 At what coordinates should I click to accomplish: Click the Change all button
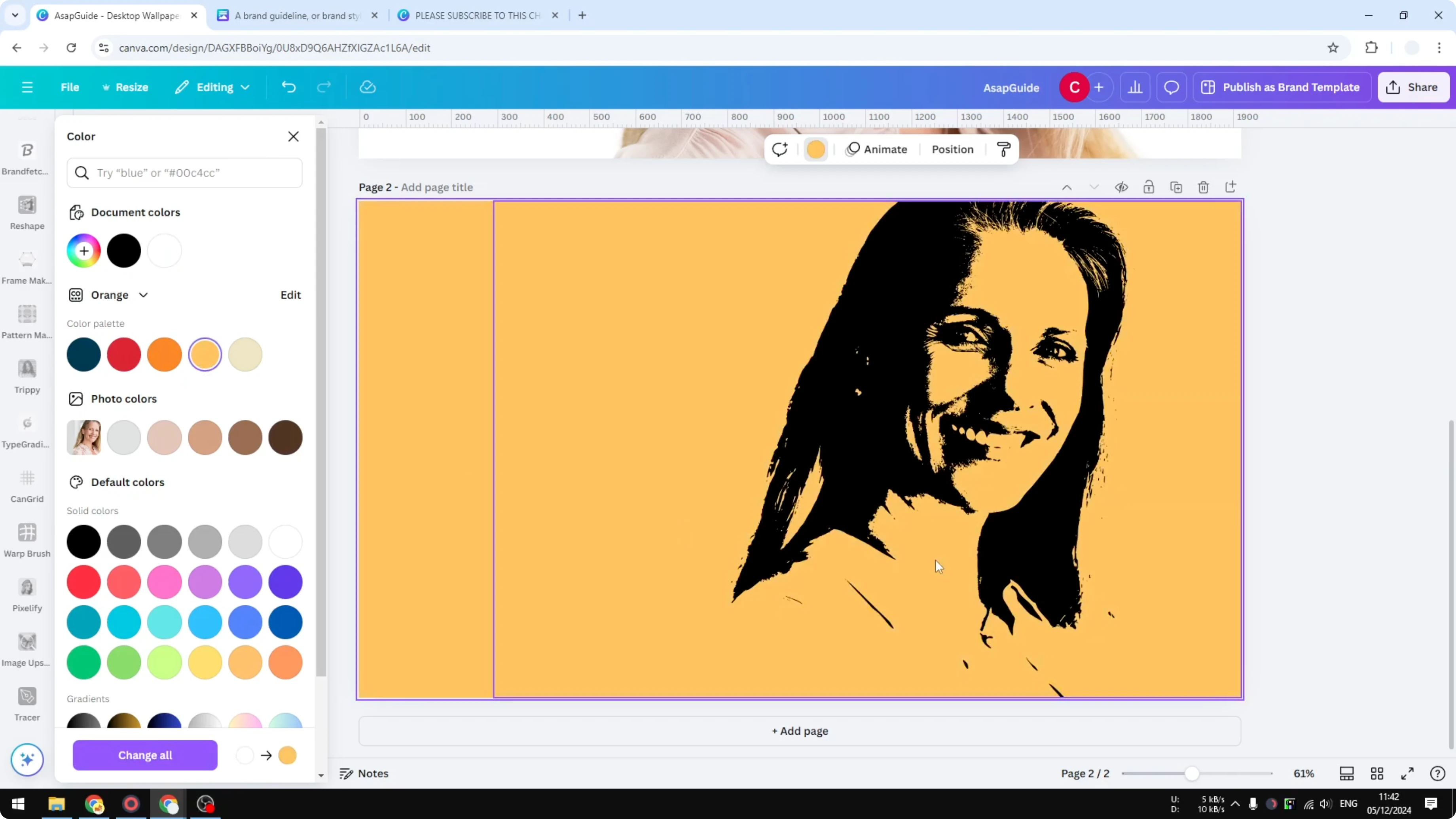(x=145, y=755)
